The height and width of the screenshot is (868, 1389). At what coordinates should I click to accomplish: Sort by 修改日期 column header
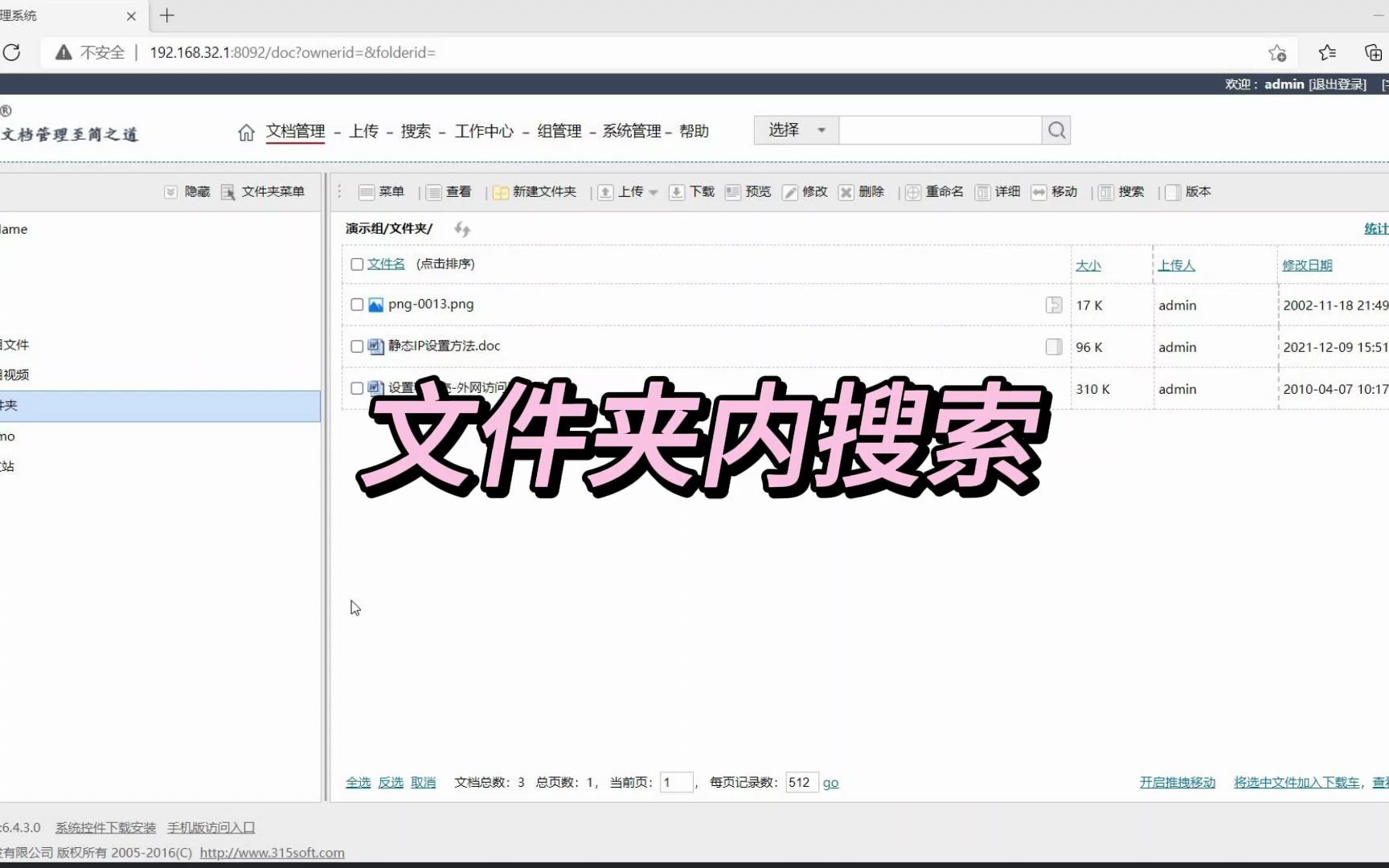[x=1307, y=265]
